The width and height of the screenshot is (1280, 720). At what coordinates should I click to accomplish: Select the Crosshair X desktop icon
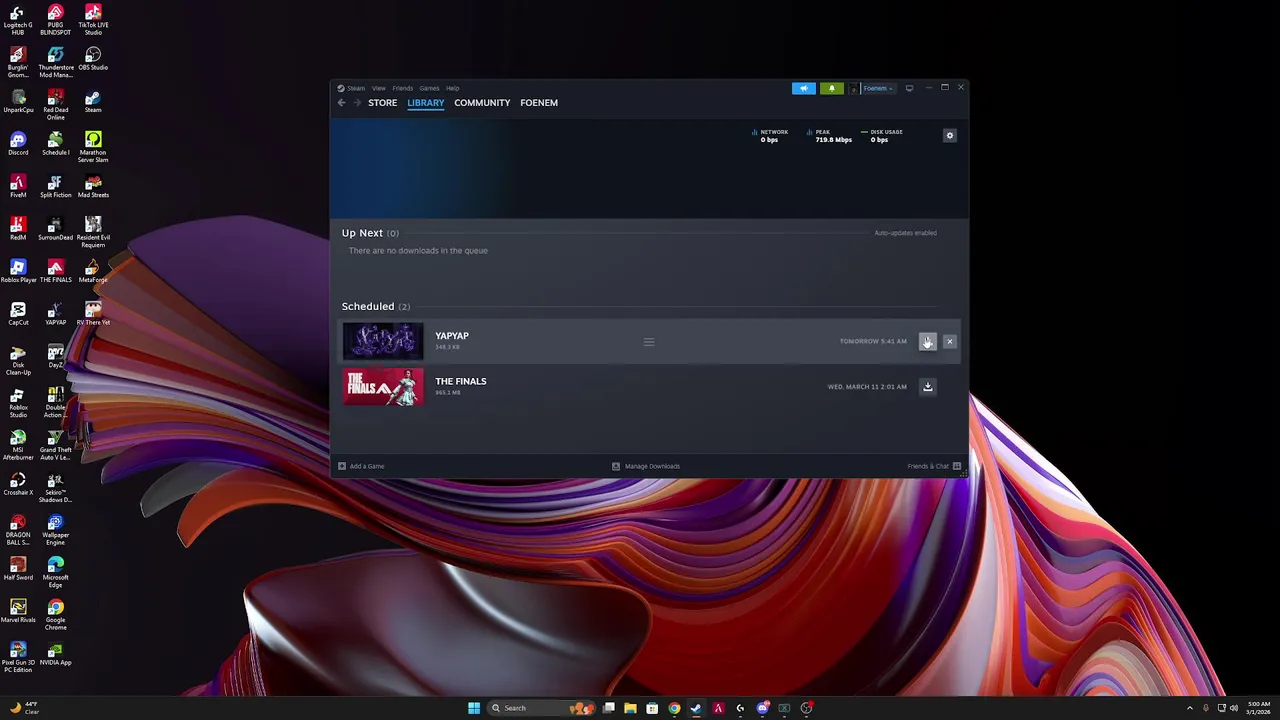18,484
